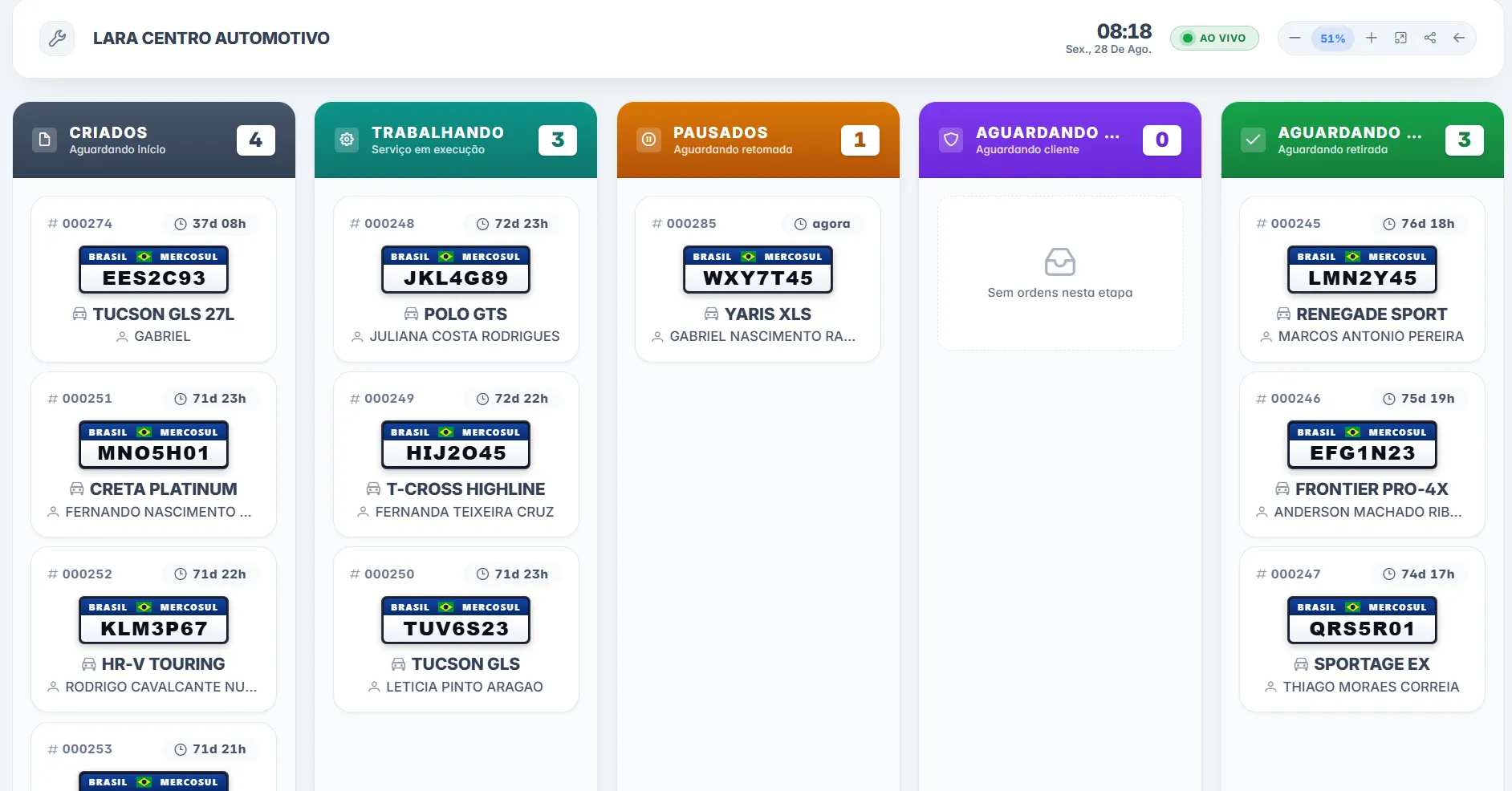
Task: Click CRETA PLATINUM vehicle name
Action: point(164,489)
